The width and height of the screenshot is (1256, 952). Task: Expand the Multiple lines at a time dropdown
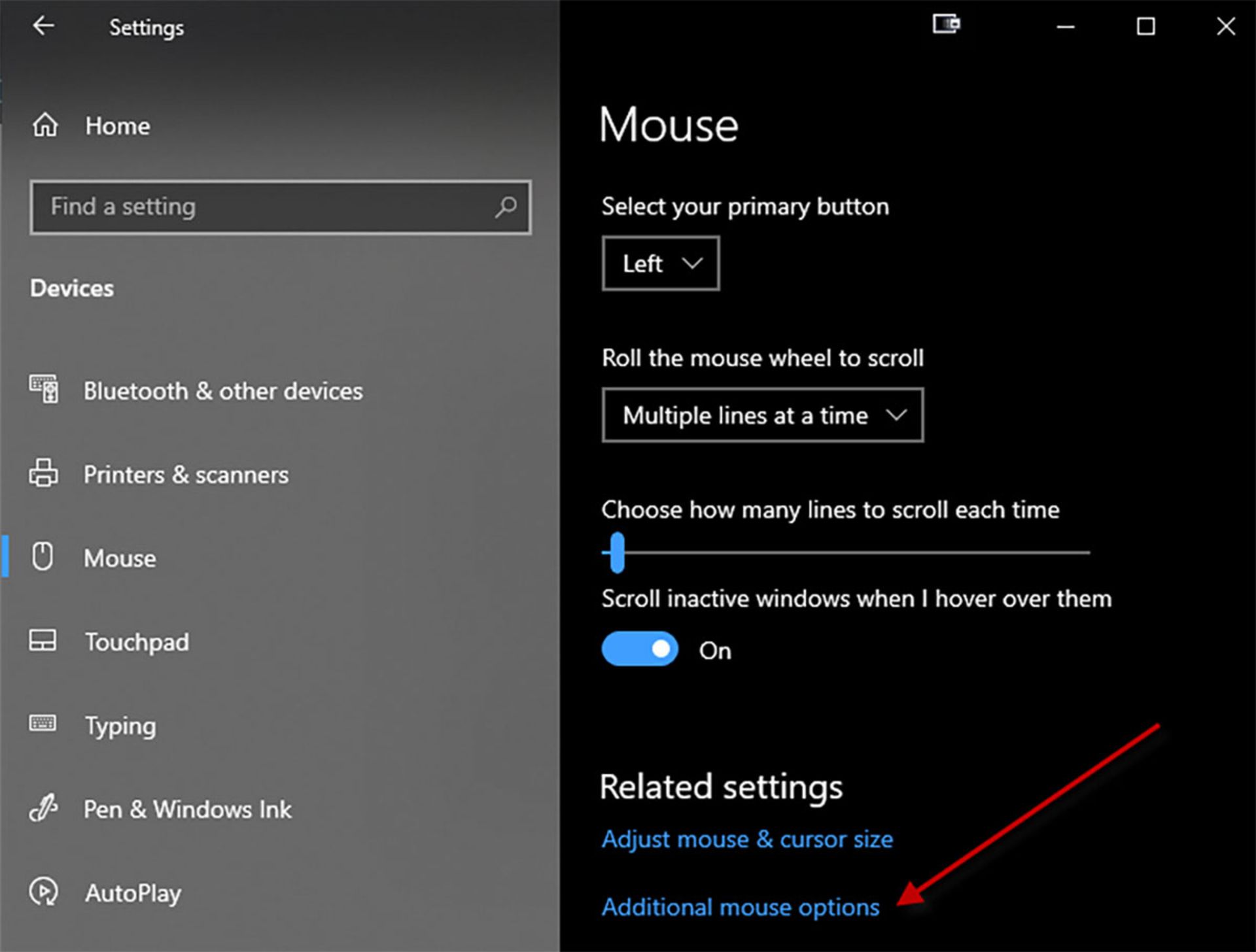tap(762, 415)
